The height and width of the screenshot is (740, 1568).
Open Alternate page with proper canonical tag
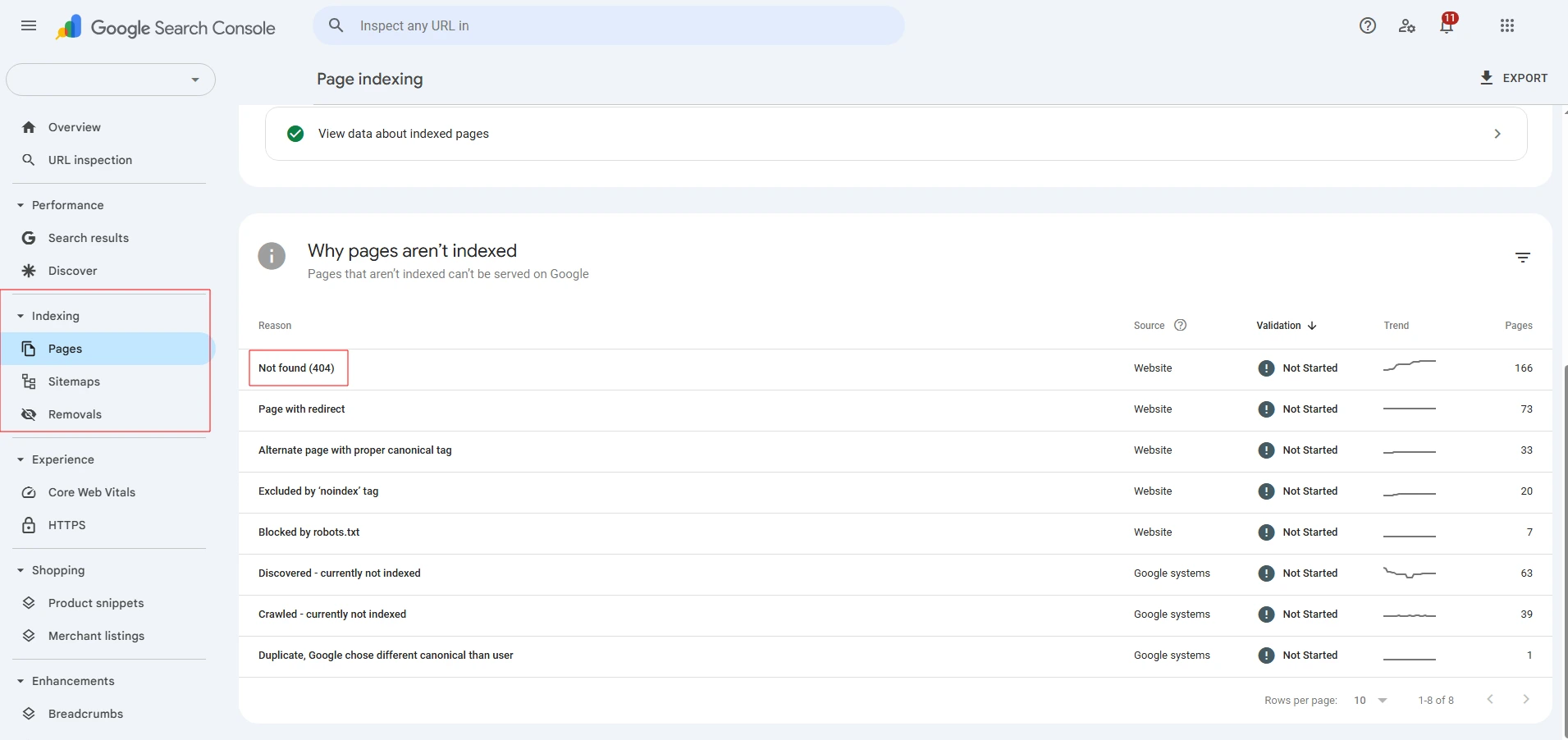coord(895,450)
